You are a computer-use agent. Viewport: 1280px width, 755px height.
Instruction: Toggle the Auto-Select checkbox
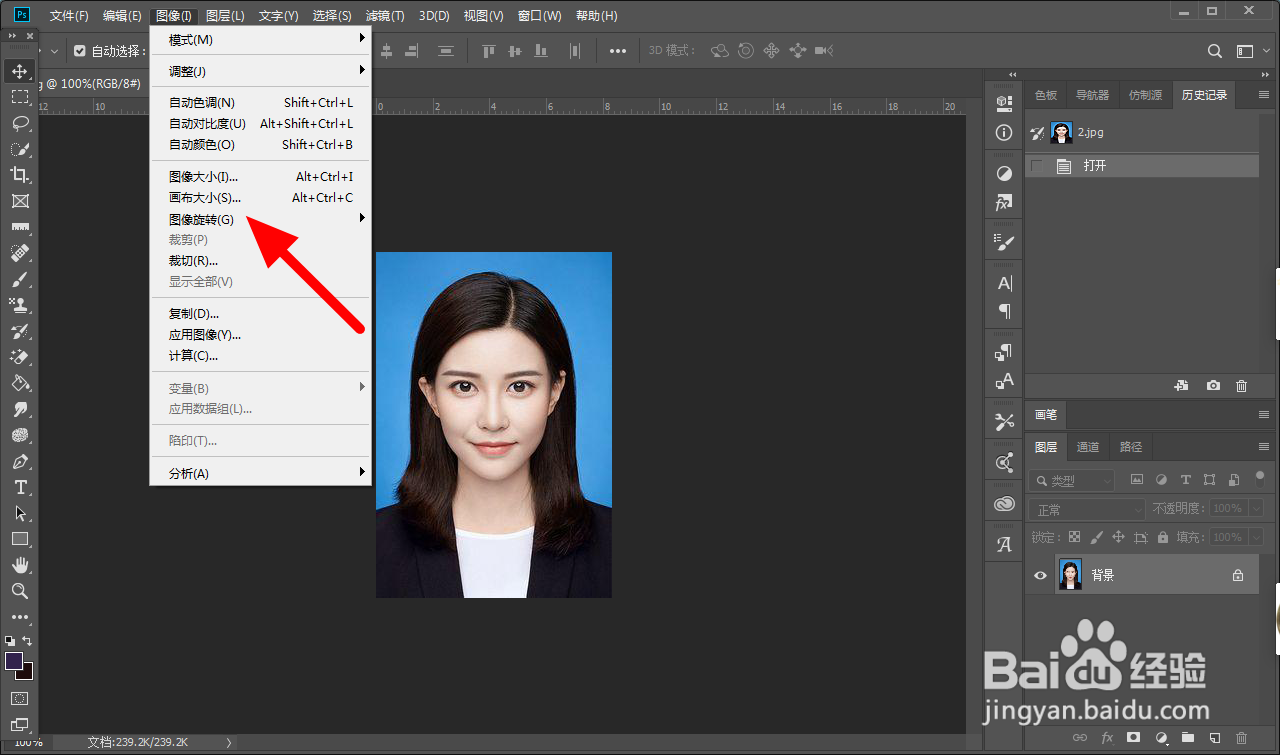pos(80,51)
